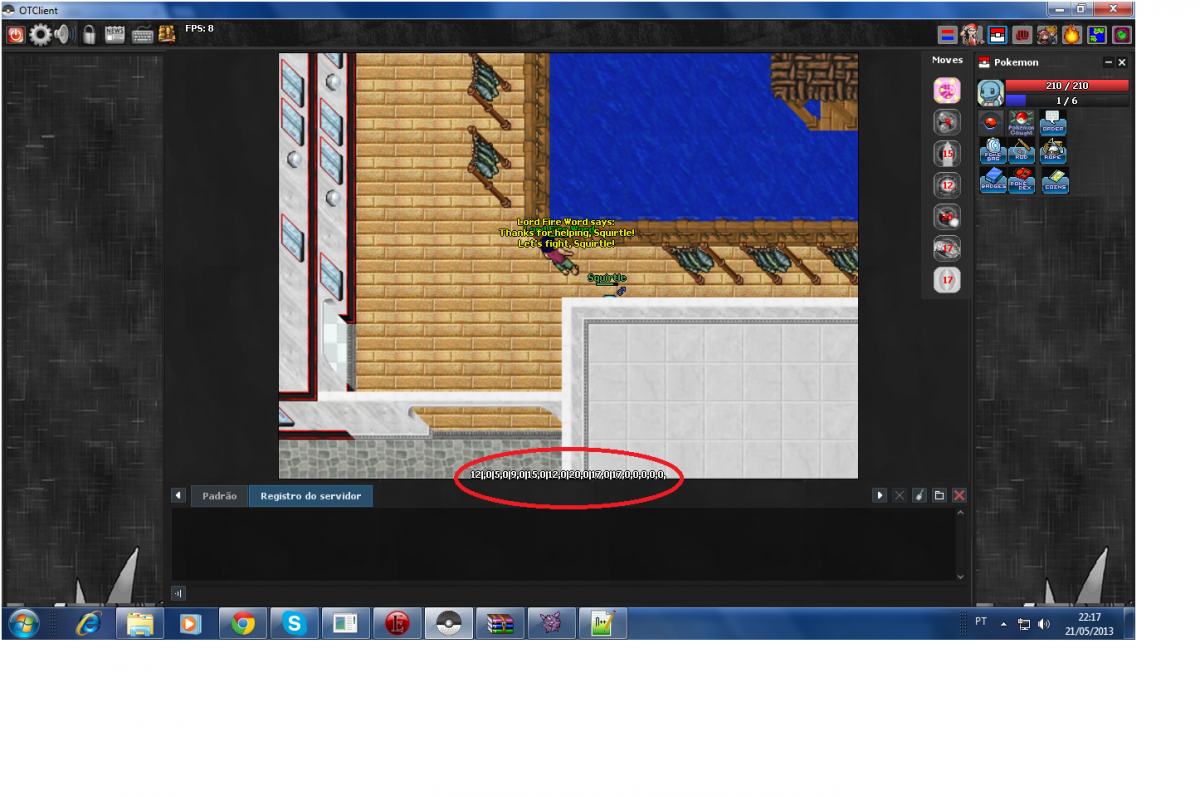Open the taskbar clock showing 22:17
The height and width of the screenshot is (796, 1200).
click(x=1088, y=624)
